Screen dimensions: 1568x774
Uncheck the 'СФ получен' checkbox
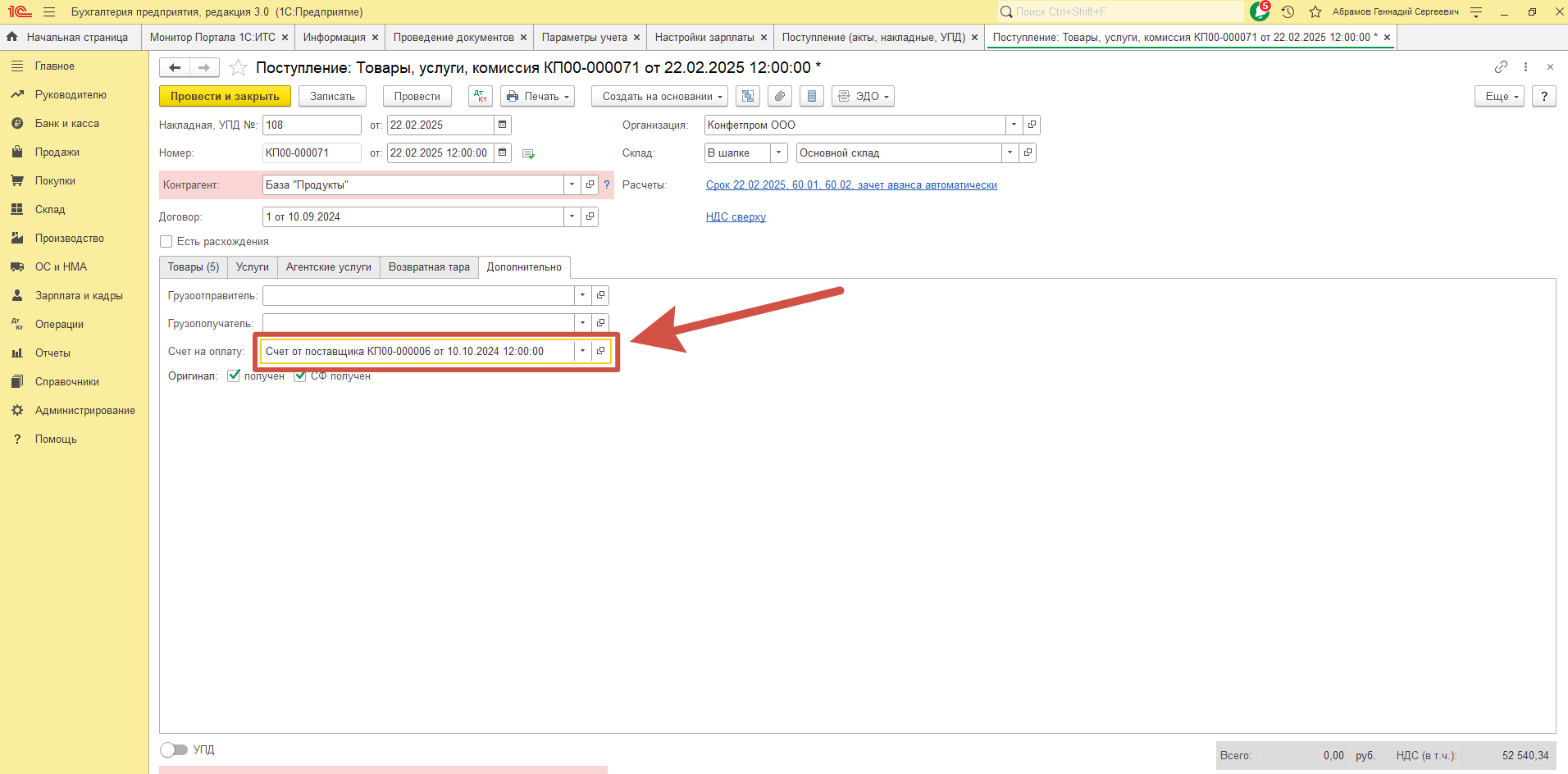tap(300, 376)
